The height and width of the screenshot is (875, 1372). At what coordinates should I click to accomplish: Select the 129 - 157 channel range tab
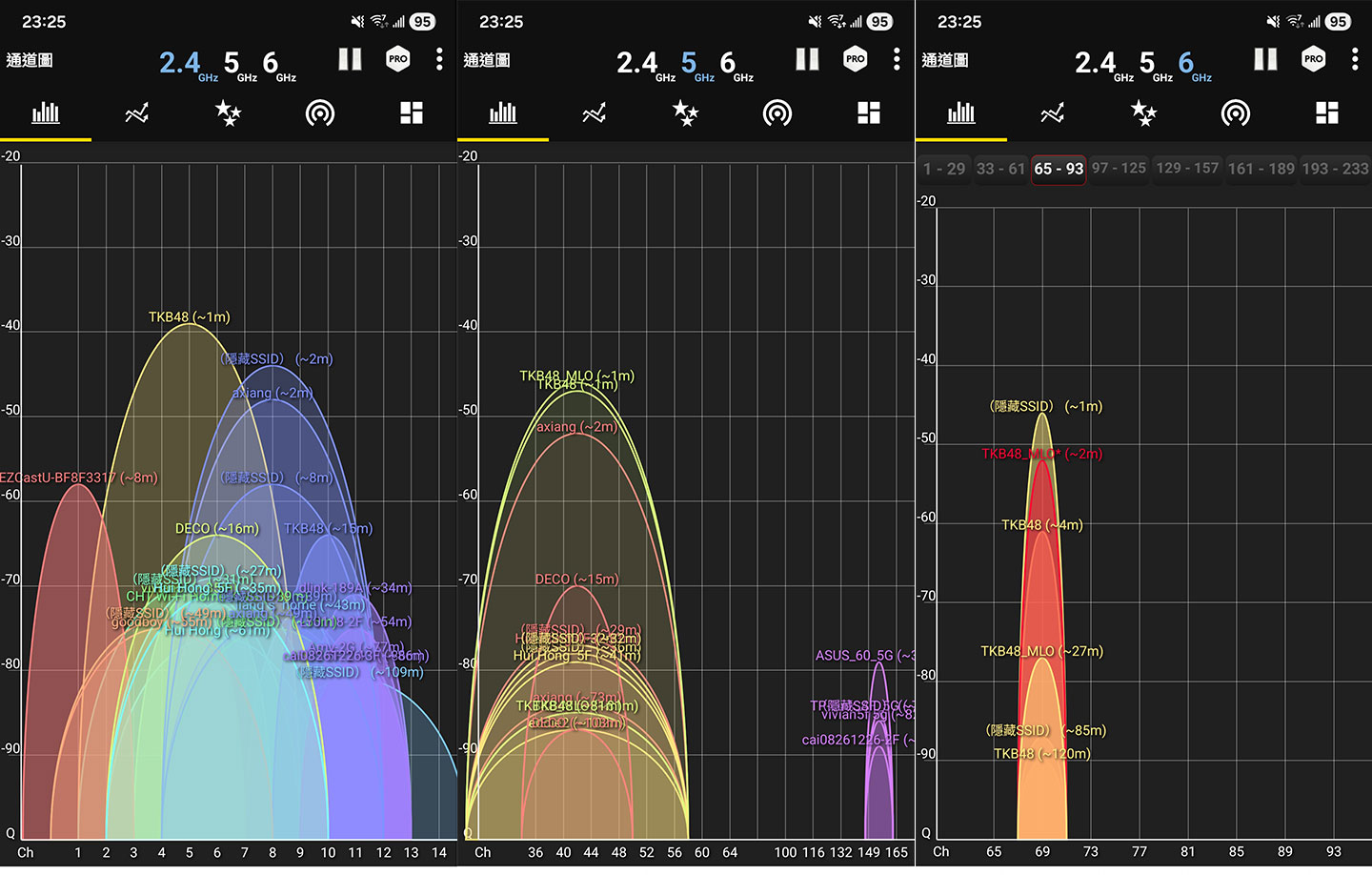pos(1186,169)
